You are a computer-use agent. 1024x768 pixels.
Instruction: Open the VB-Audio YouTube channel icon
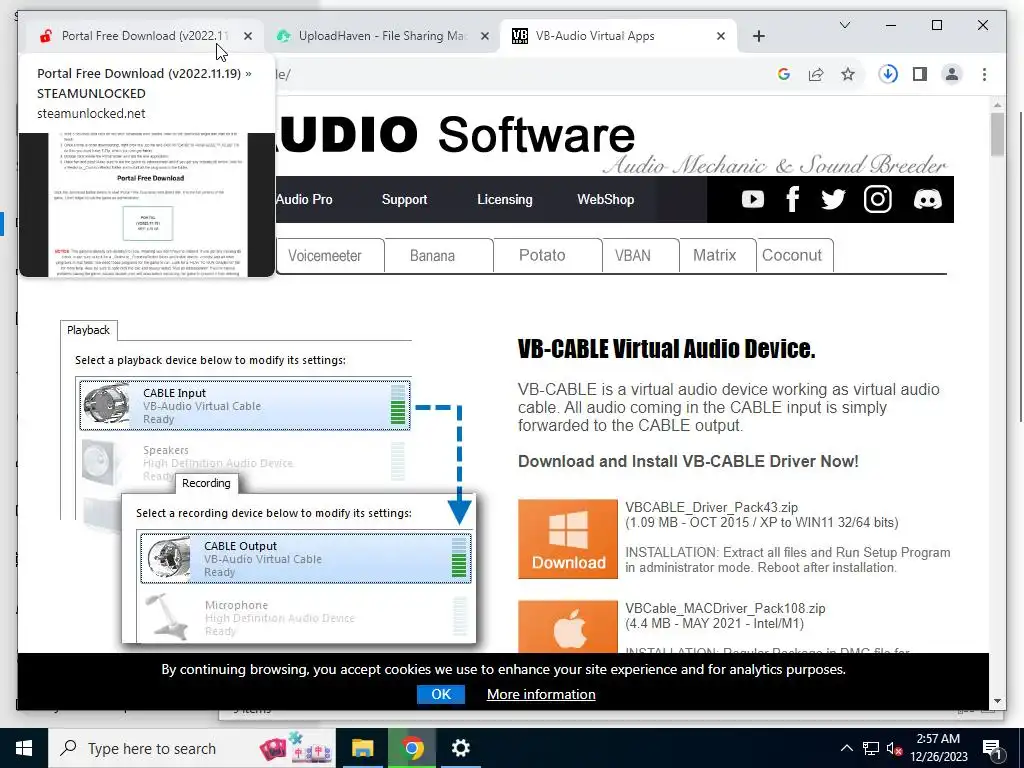point(752,199)
